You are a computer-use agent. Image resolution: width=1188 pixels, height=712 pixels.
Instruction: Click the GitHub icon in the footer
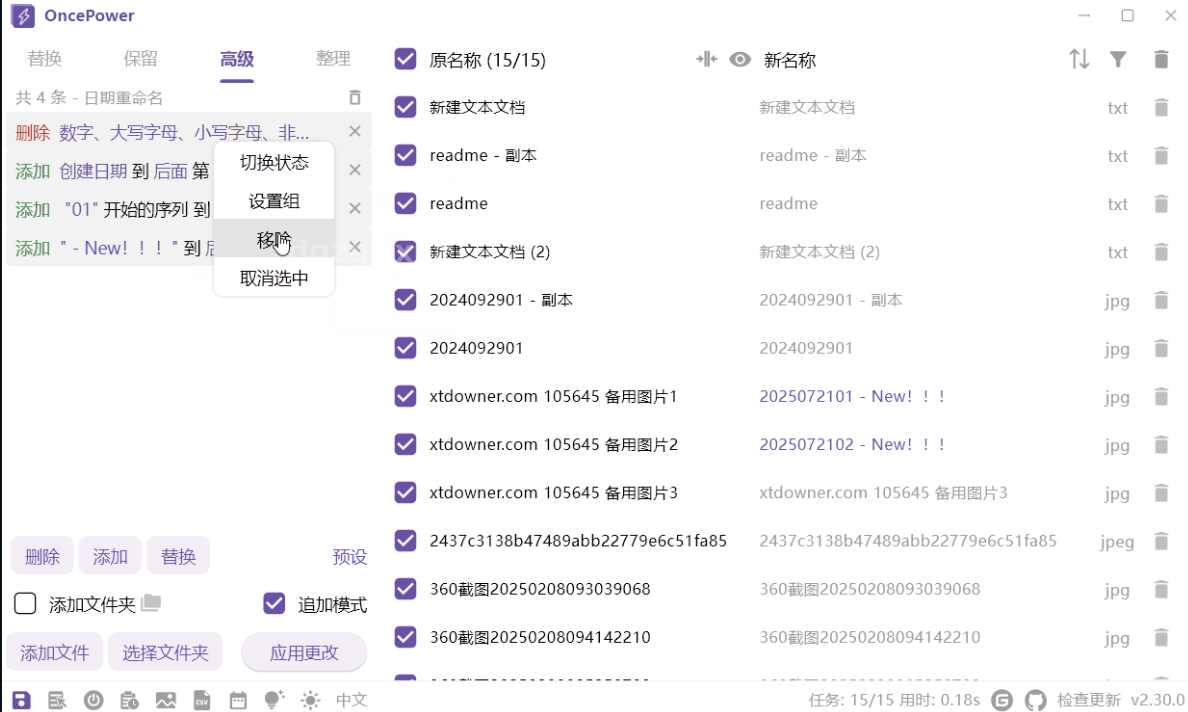pos(1036,700)
